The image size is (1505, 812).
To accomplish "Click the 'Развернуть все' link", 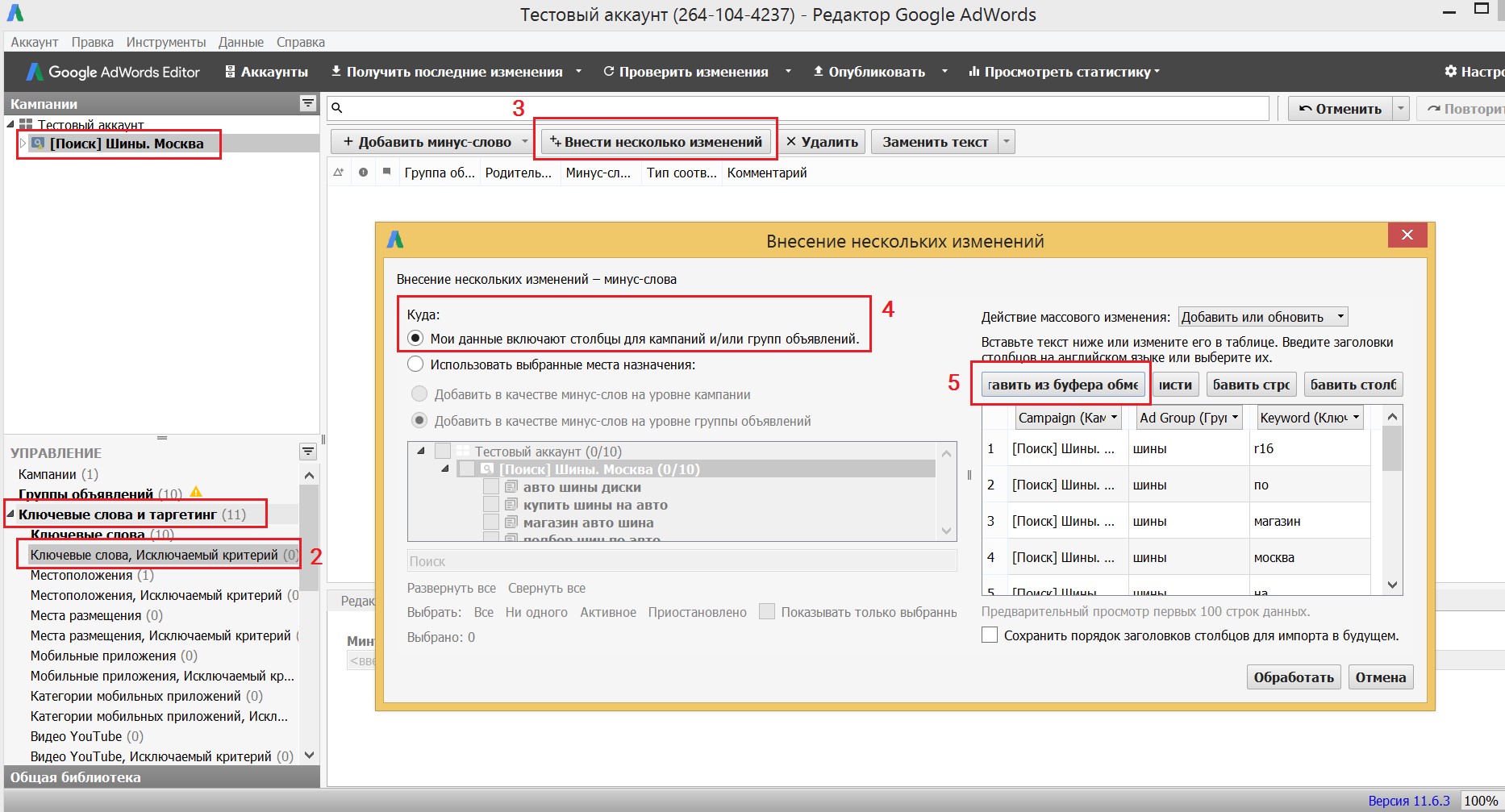I will pyautogui.click(x=451, y=588).
